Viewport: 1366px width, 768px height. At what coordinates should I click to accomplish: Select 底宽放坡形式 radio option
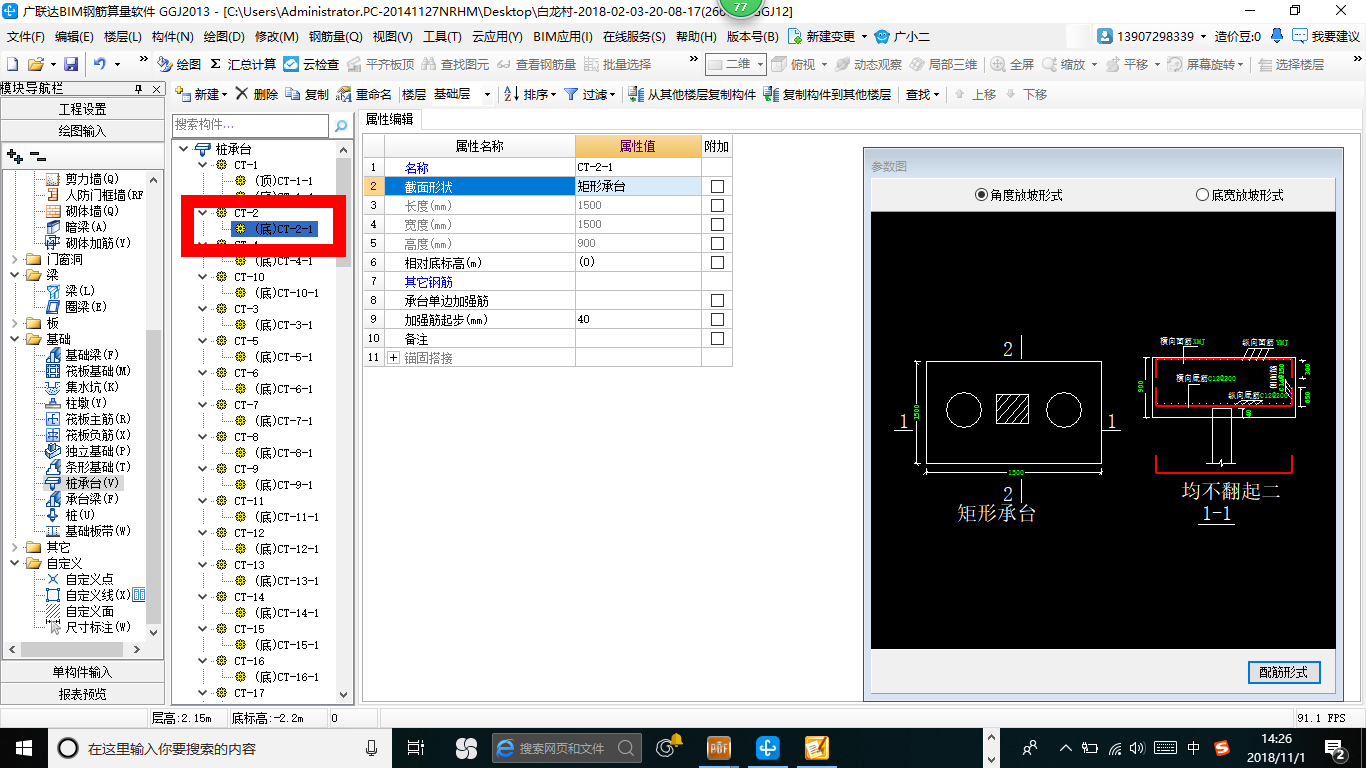(1240, 195)
